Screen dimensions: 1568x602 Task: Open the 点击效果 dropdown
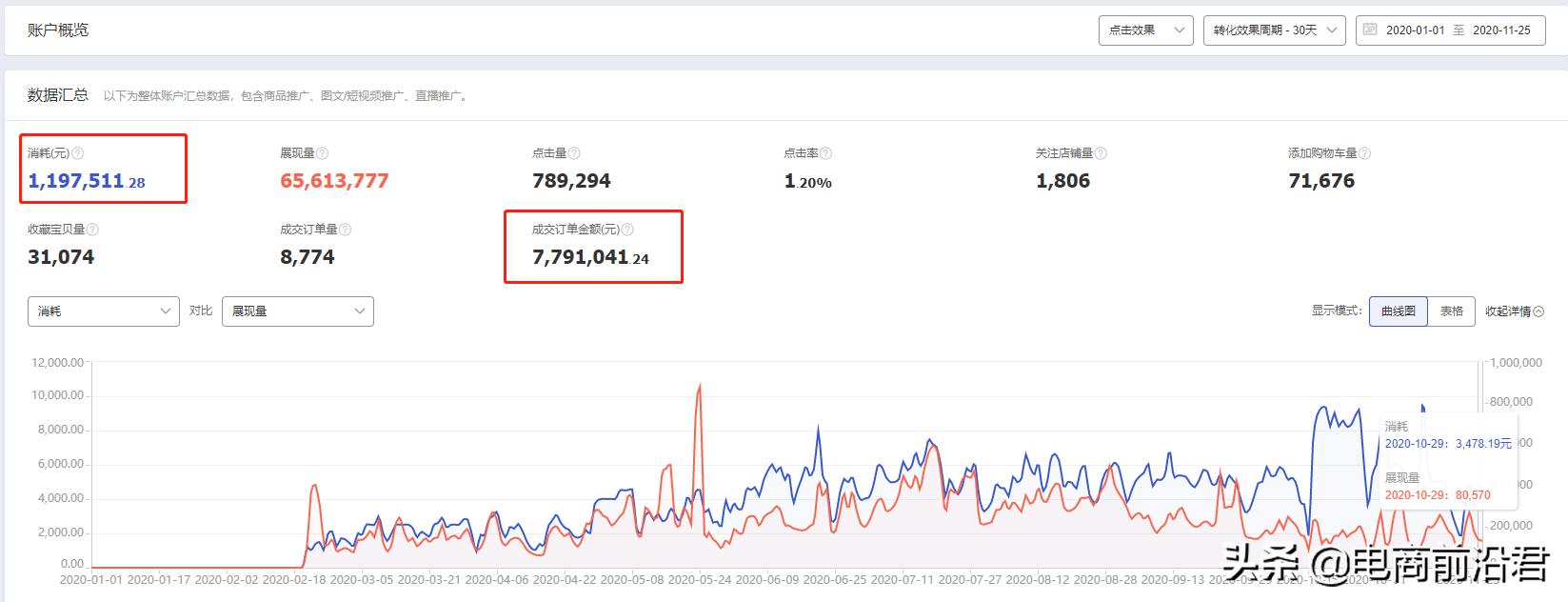pos(1145,30)
